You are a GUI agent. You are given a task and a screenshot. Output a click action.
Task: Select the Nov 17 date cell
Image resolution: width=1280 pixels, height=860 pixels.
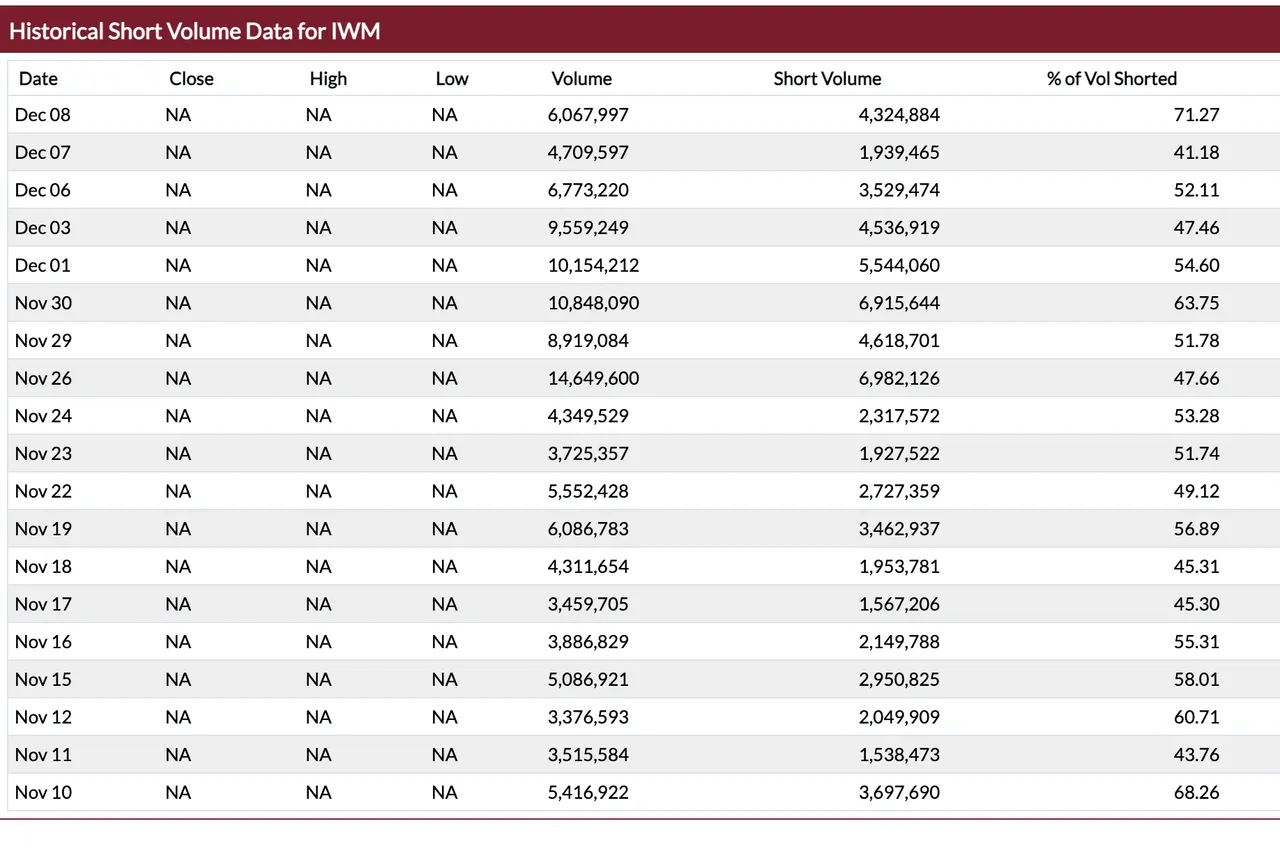44,605
